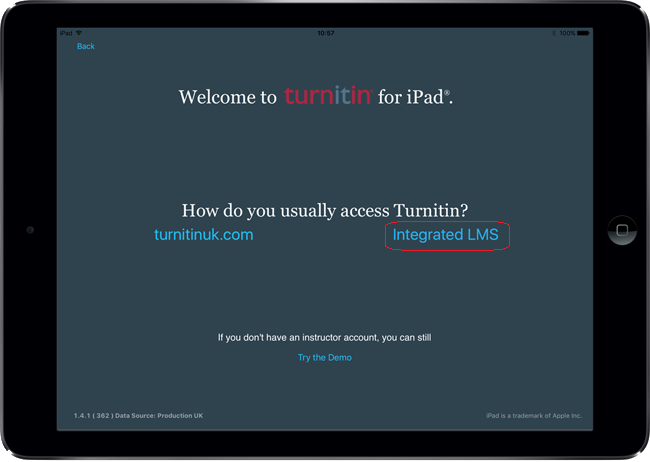Tap the Wi-Fi status icon
This screenshot has width=650, height=462.
(79, 33)
